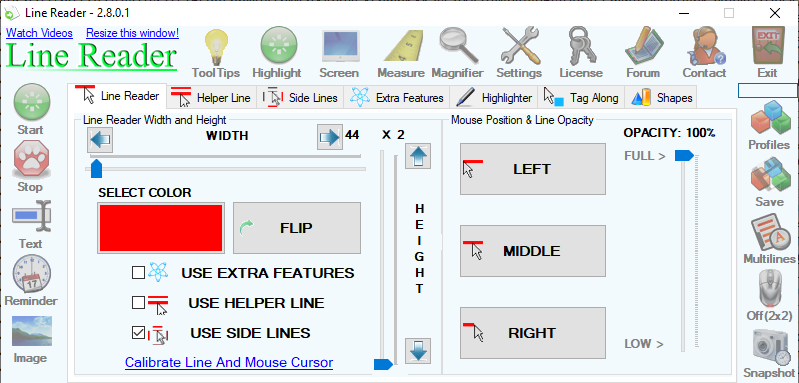
Task: Visit the Forum icon
Action: 644,46
